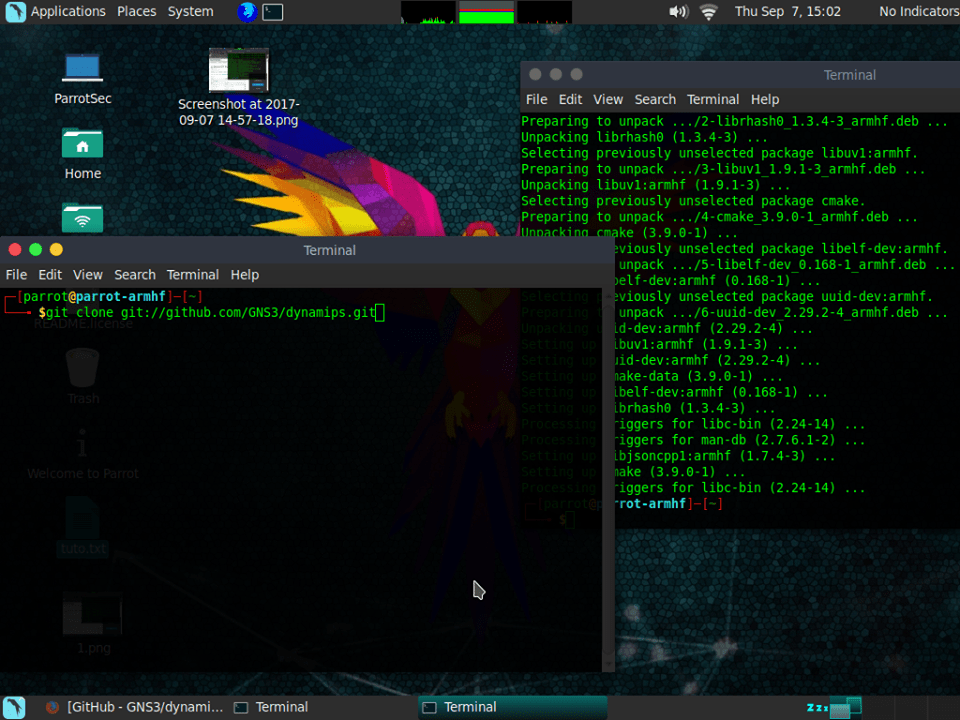Open Edit menu in background Terminal
This screenshot has height=720, width=960.
click(570, 99)
